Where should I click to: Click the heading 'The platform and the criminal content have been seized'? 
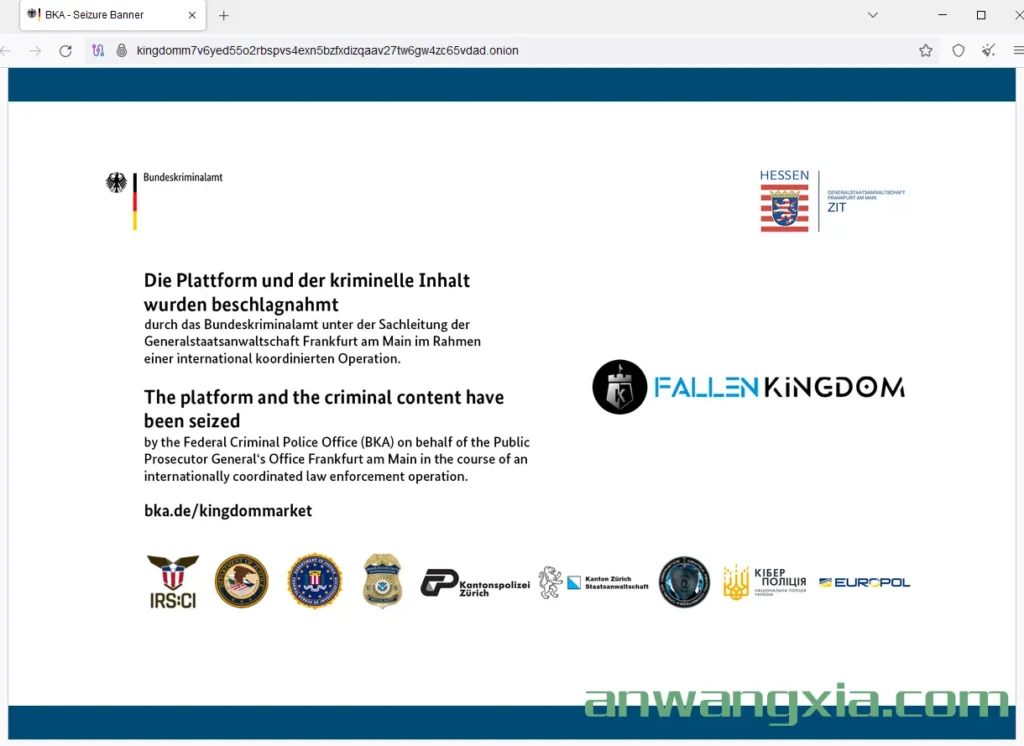[x=324, y=409]
